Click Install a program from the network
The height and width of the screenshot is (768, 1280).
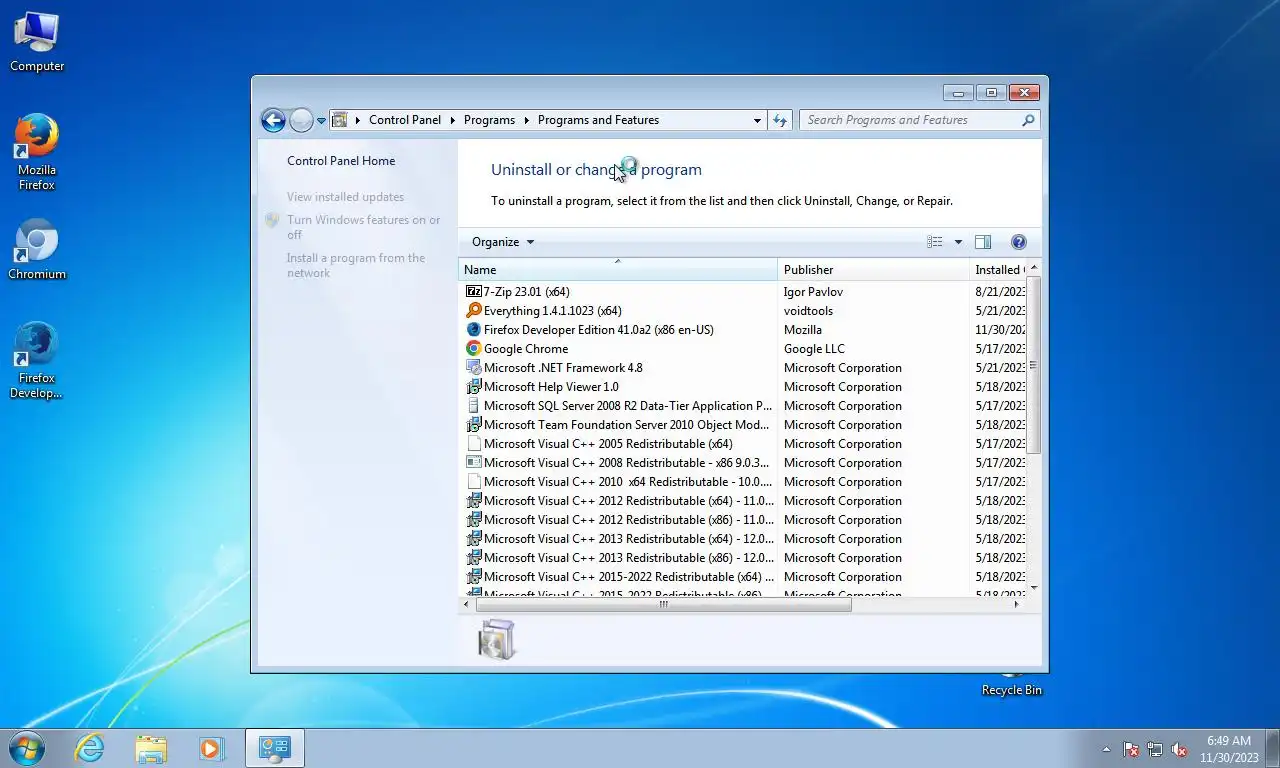click(x=355, y=265)
